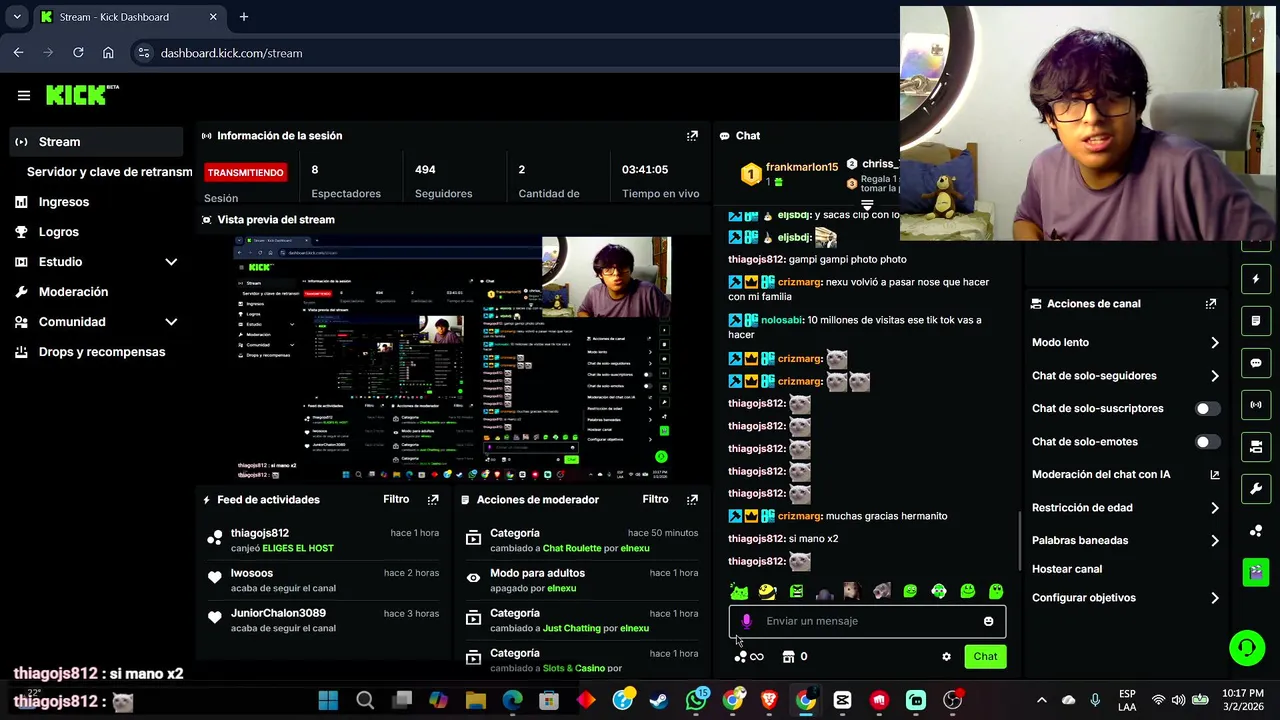This screenshot has height=720, width=1280.
Task: Open a new browser tab
Action: click(x=243, y=17)
